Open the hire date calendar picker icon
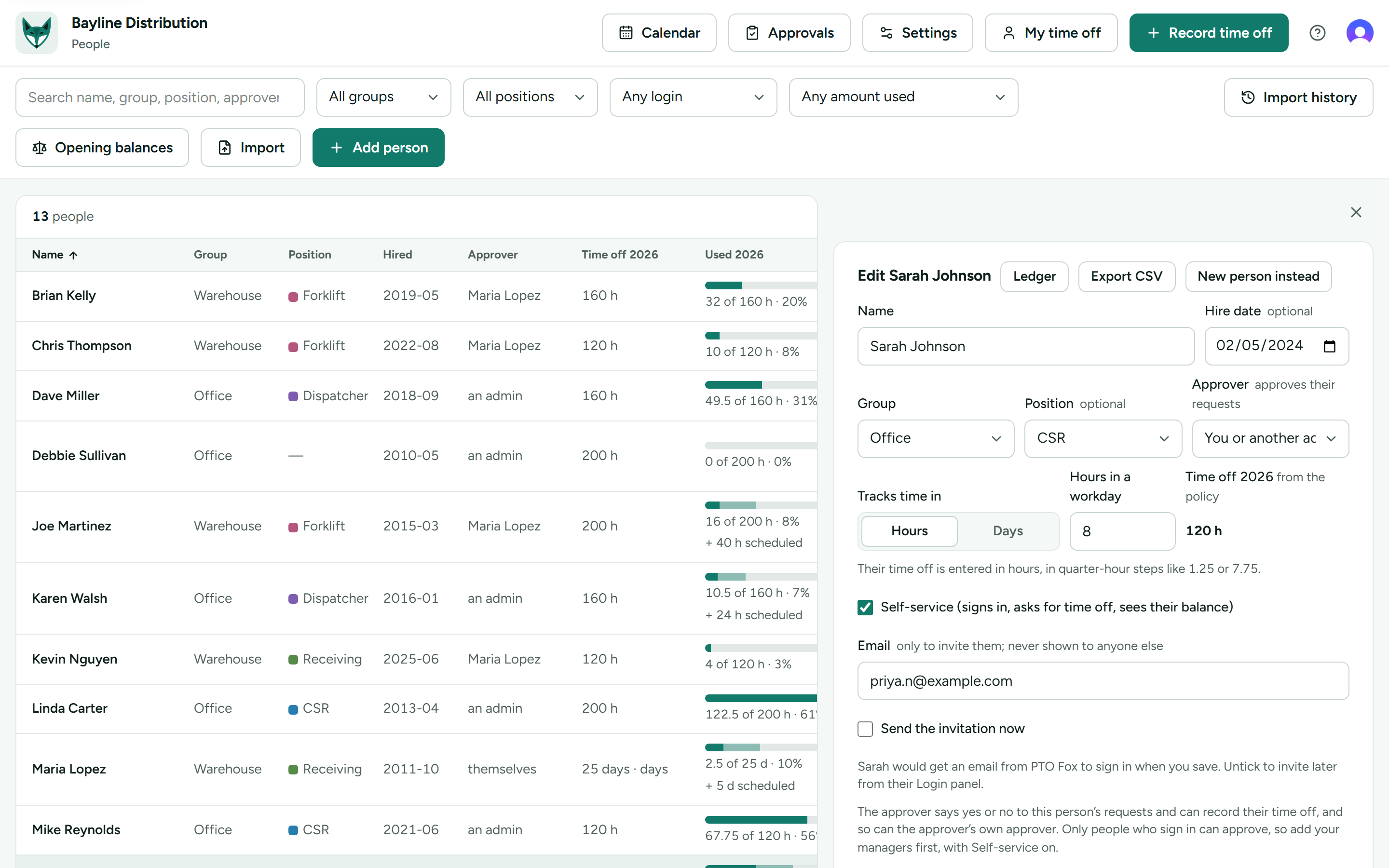Viewport: 1389px width, 868px height. (1329, 346)
